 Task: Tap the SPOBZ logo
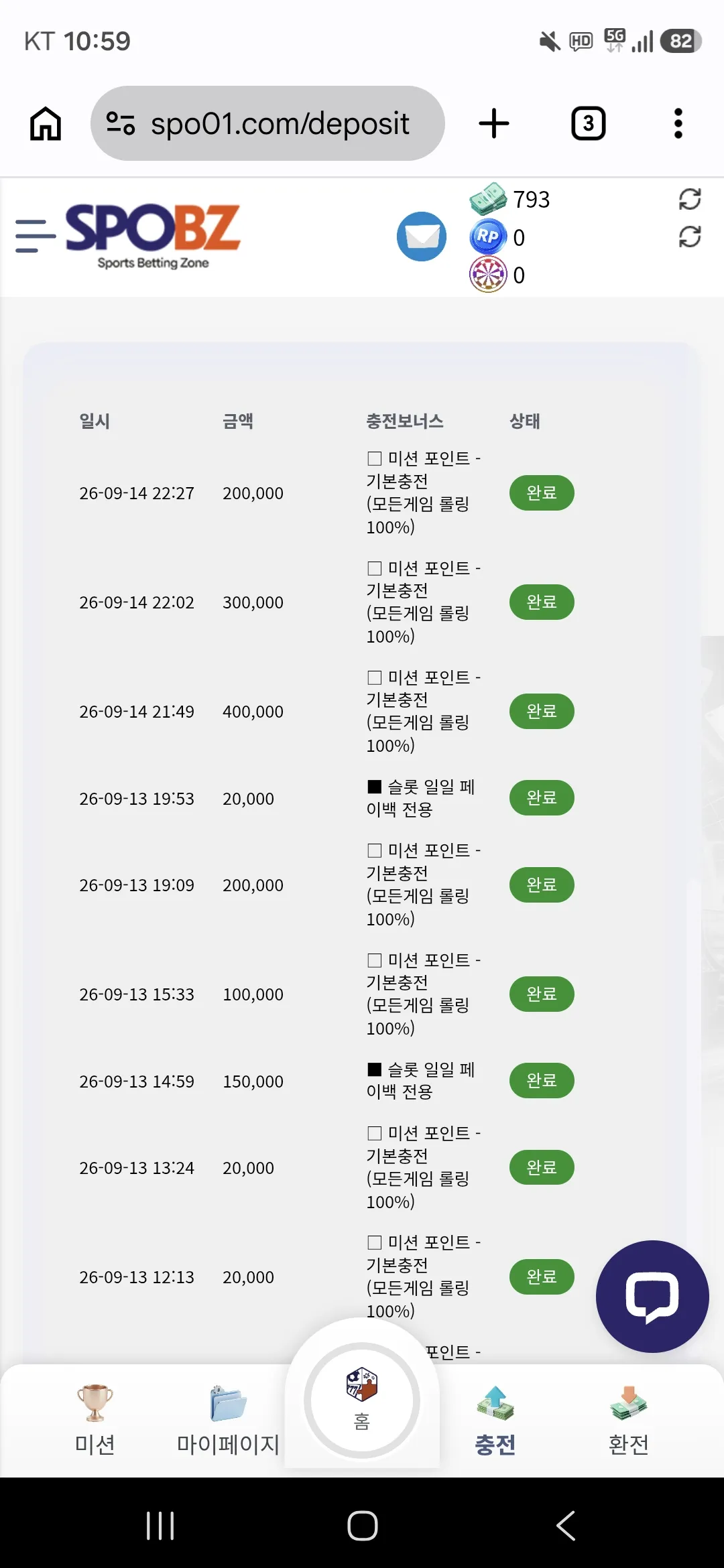coord(153,236)
